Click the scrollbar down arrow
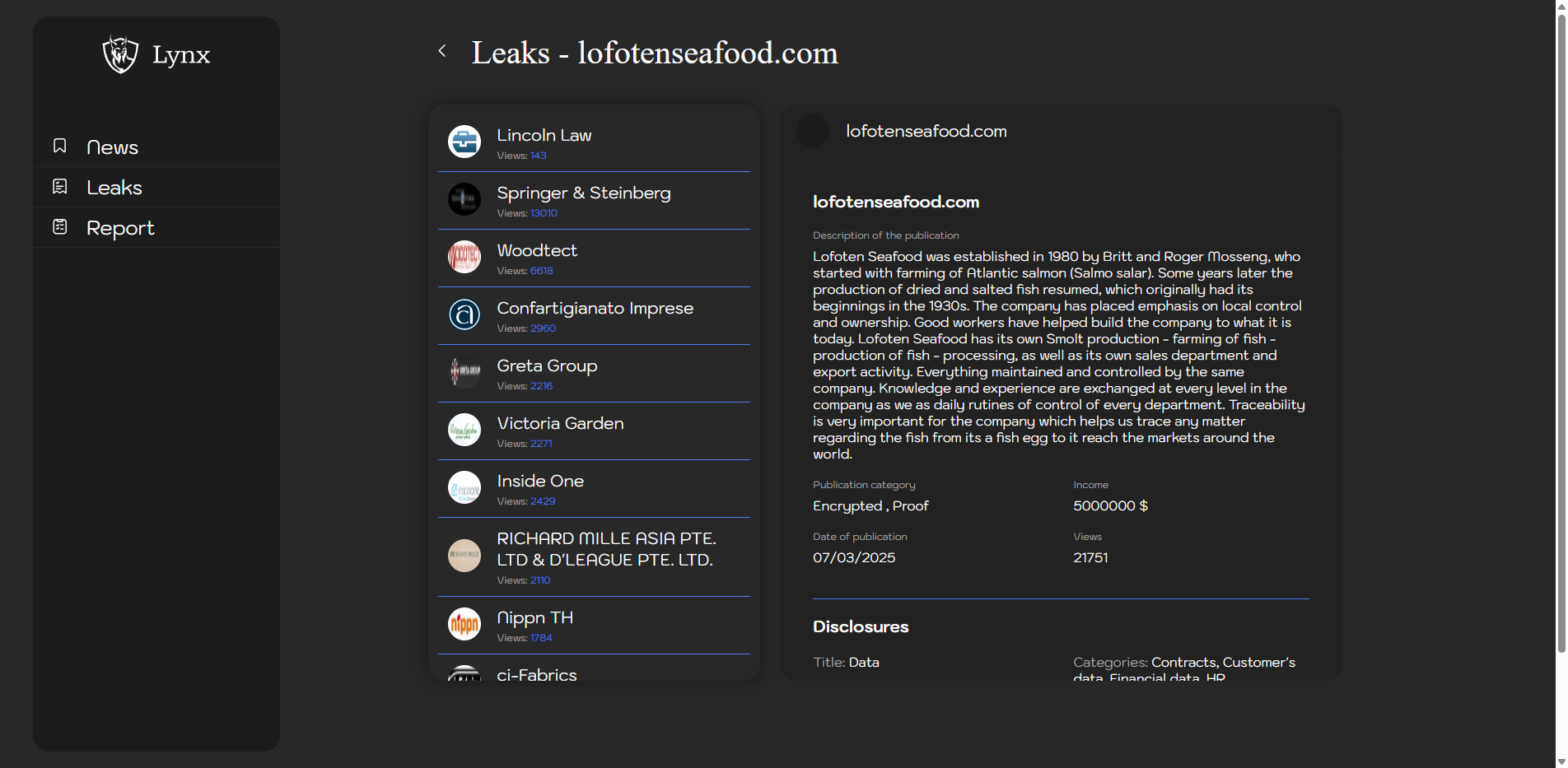Screen dimensions: 1568x768 (1561, 761)
